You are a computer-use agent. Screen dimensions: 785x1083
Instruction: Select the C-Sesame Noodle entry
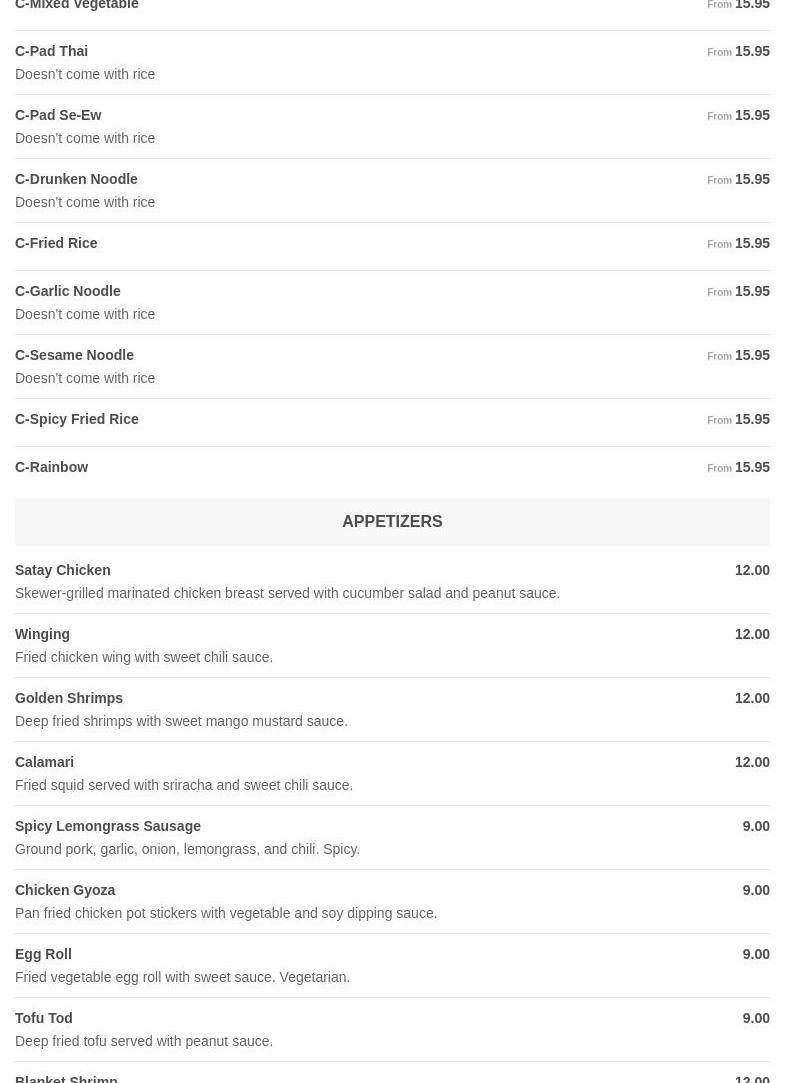point(74,355)
